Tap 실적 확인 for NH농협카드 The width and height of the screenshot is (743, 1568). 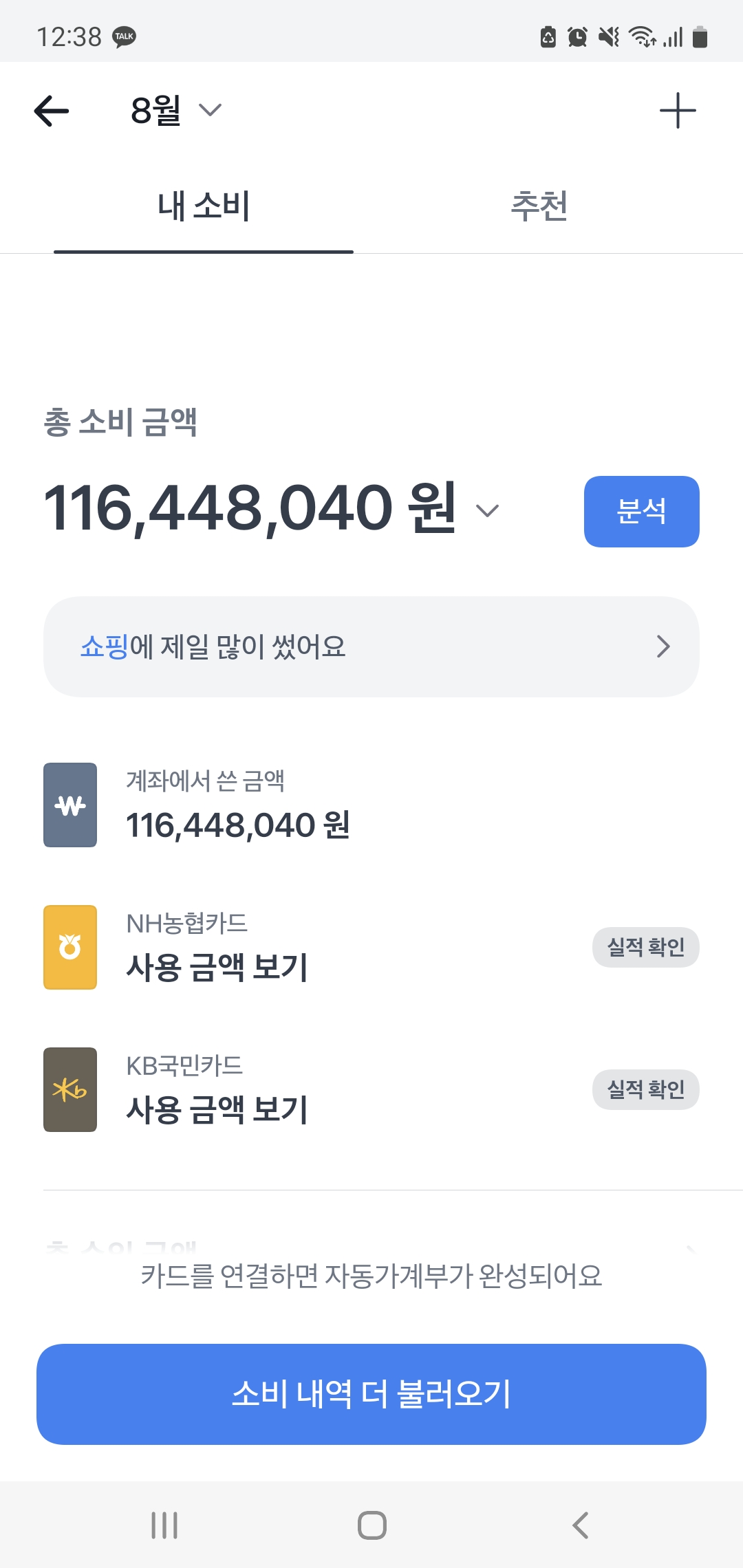[x=646, y=947]
